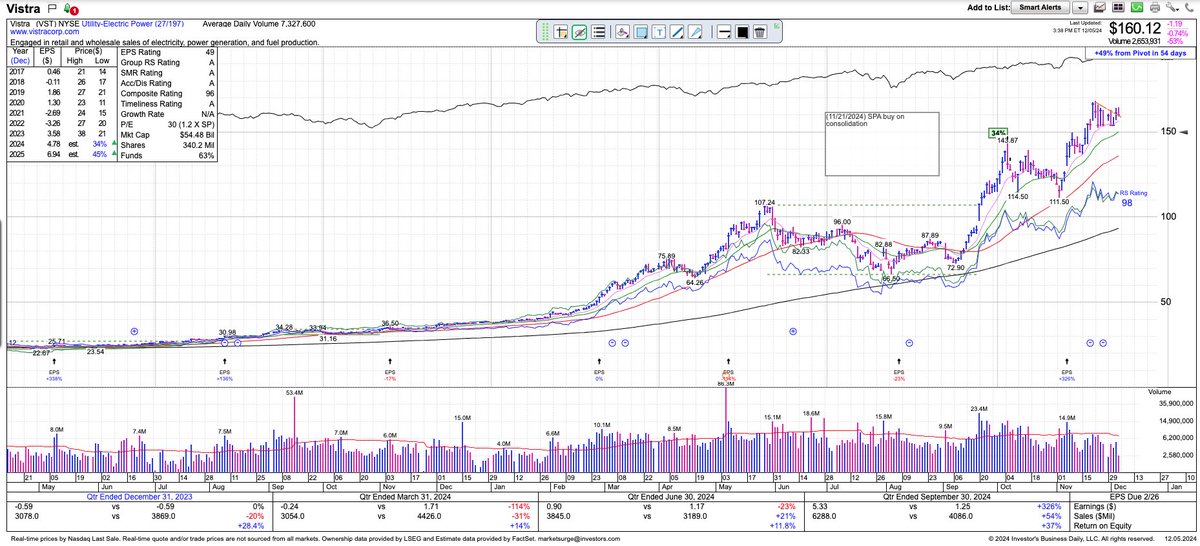Print the chart using printer icon

tap(1155, 7)
